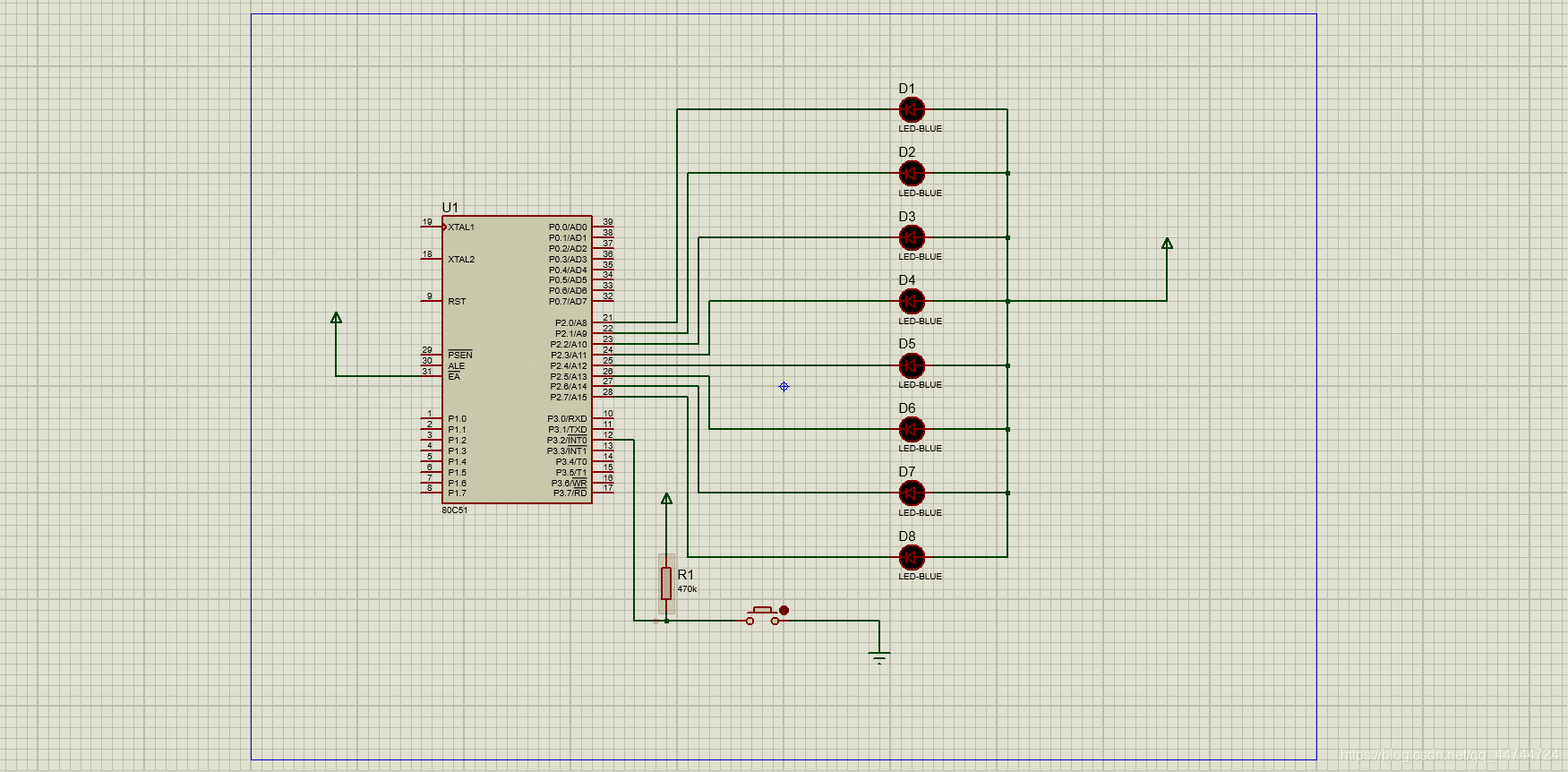1568x772 pixels.
Task: Select the D3 blue LED symbol
Action: [x=912, y=237]
